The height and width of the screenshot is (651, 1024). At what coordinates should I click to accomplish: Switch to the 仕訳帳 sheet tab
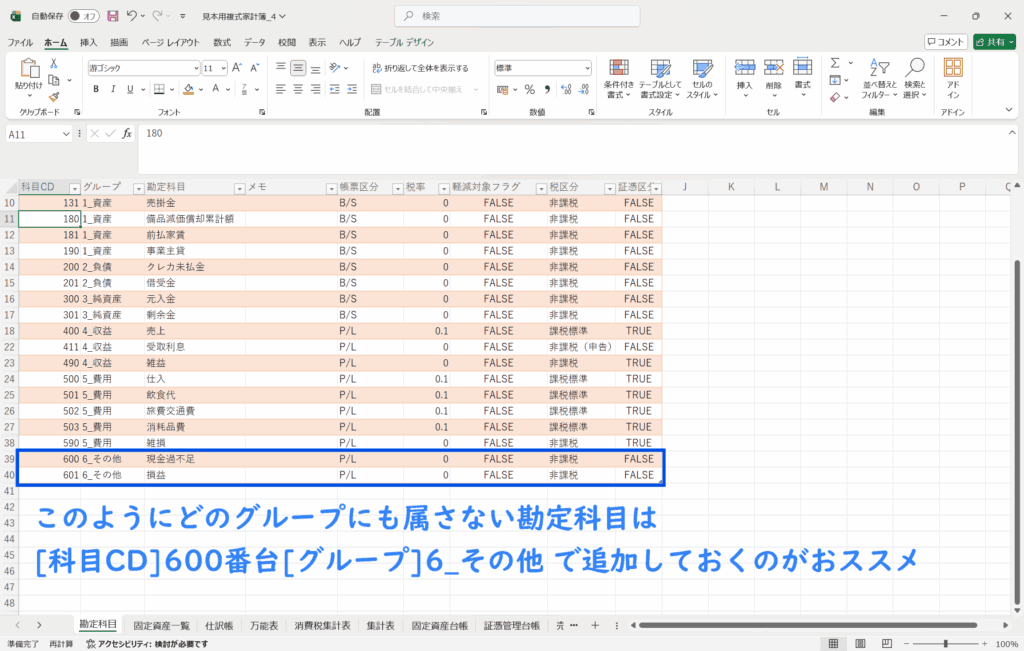(x=218, y=625)
